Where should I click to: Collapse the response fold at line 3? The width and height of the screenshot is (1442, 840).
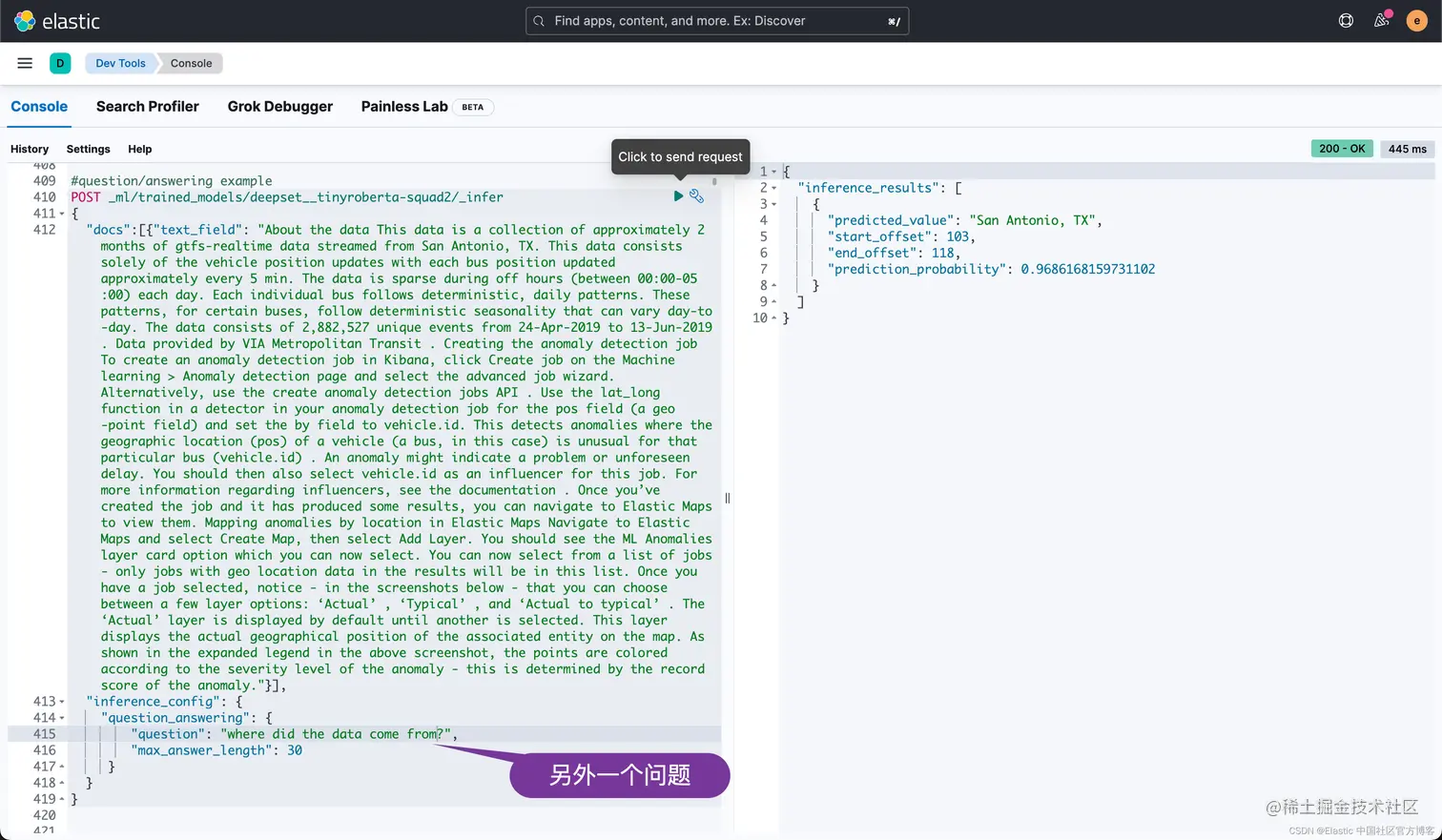point(773,204)
